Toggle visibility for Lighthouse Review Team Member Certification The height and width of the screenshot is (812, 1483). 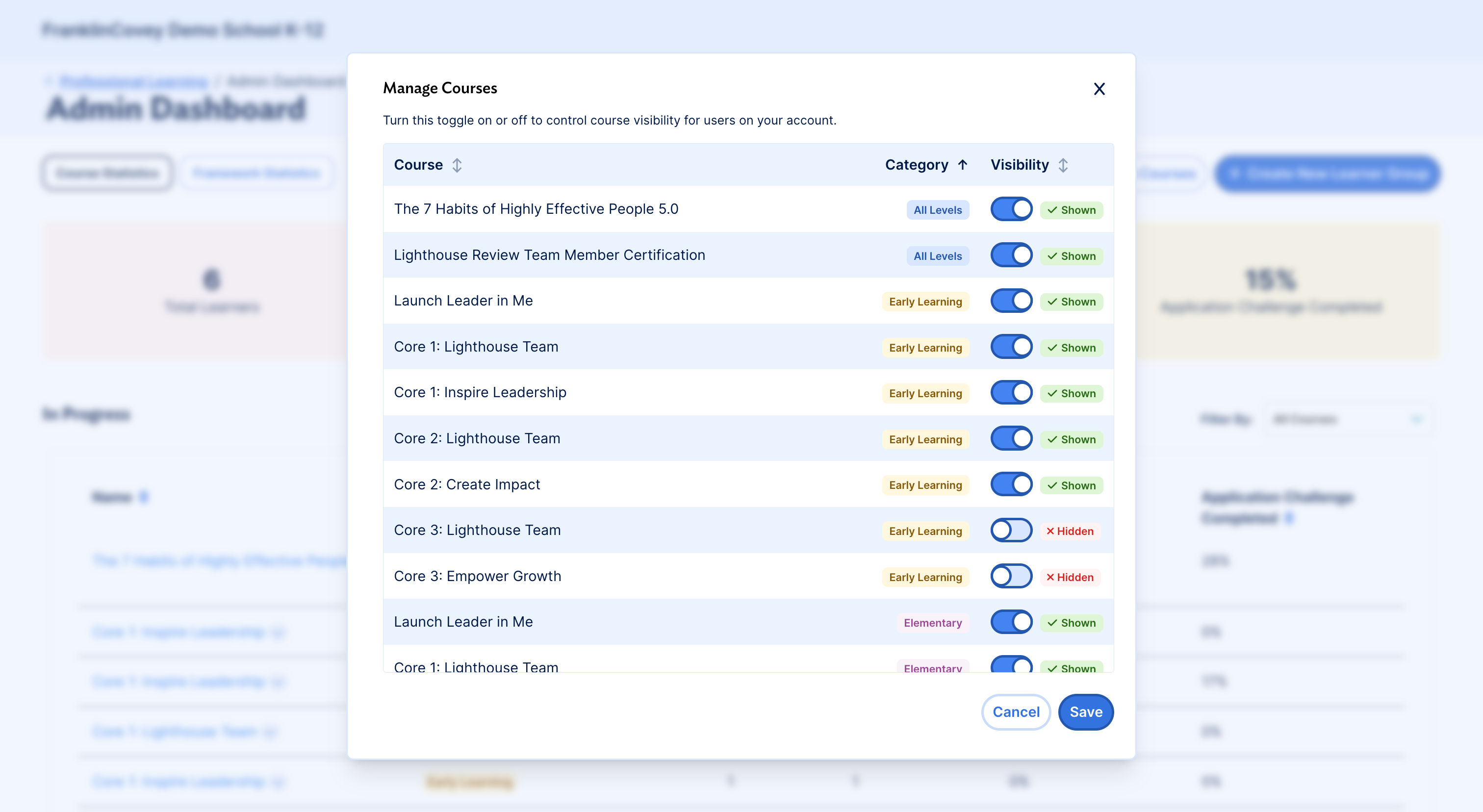tap(1011, 255)
